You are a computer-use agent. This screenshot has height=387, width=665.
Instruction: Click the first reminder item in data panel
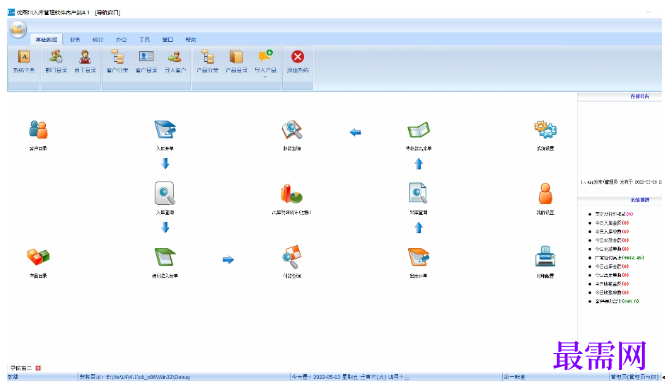[x=614, y=214]
